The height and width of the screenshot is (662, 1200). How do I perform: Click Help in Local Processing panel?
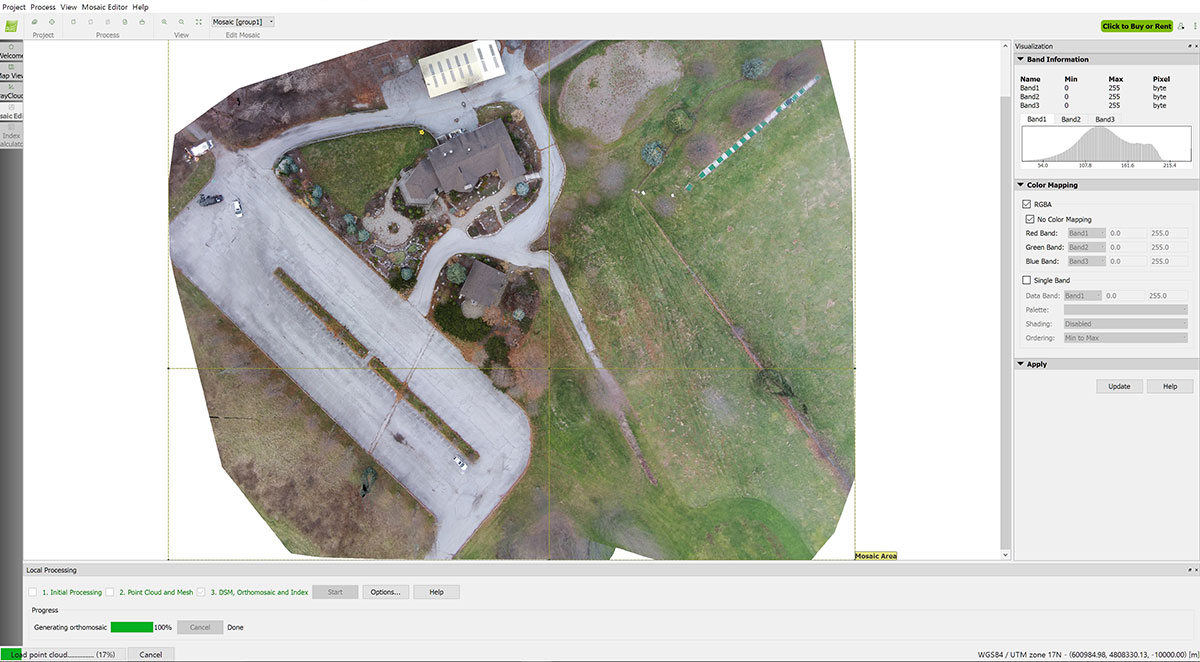point(436,592)
